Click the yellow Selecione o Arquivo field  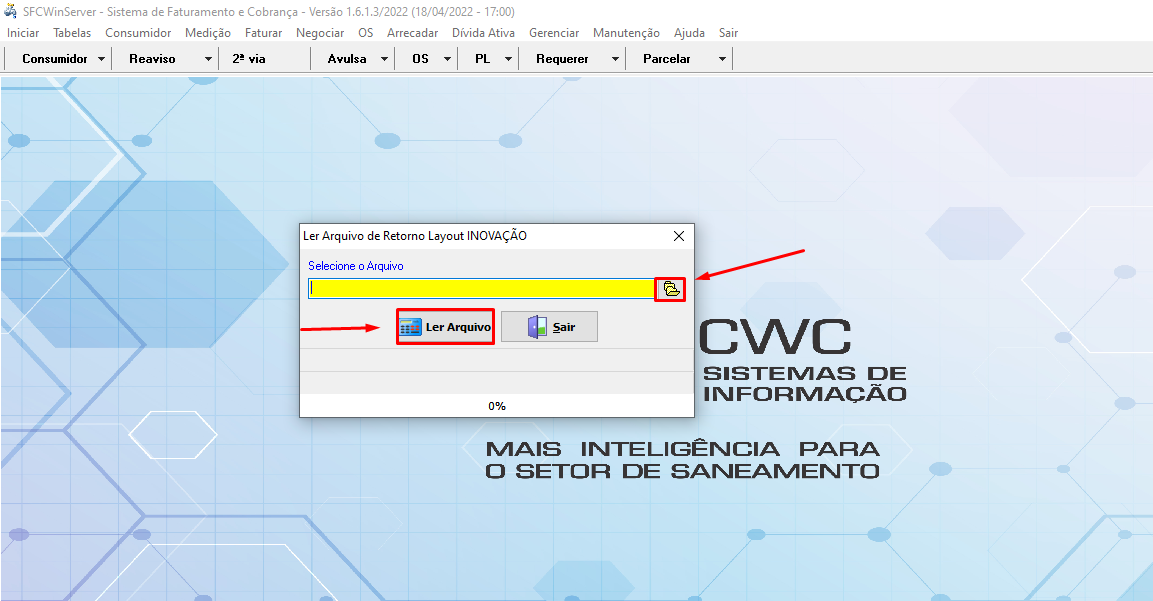point(480,289)
